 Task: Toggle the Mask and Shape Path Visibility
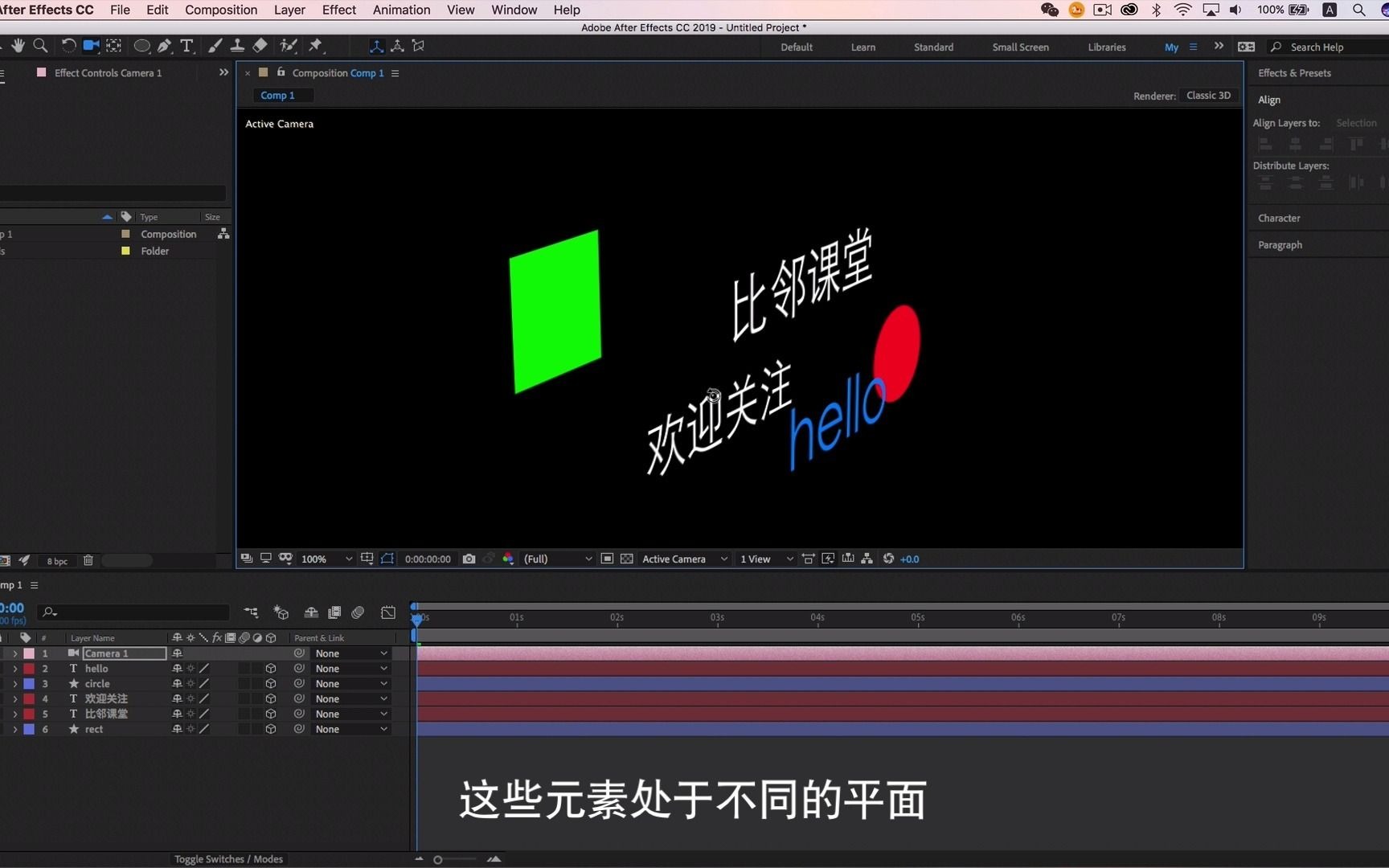(x=387, y=559)
